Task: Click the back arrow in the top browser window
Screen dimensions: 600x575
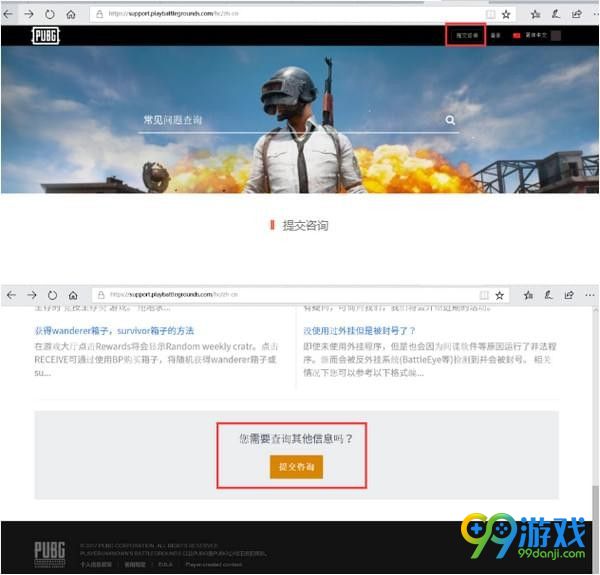Action: [x=8, y=15]
